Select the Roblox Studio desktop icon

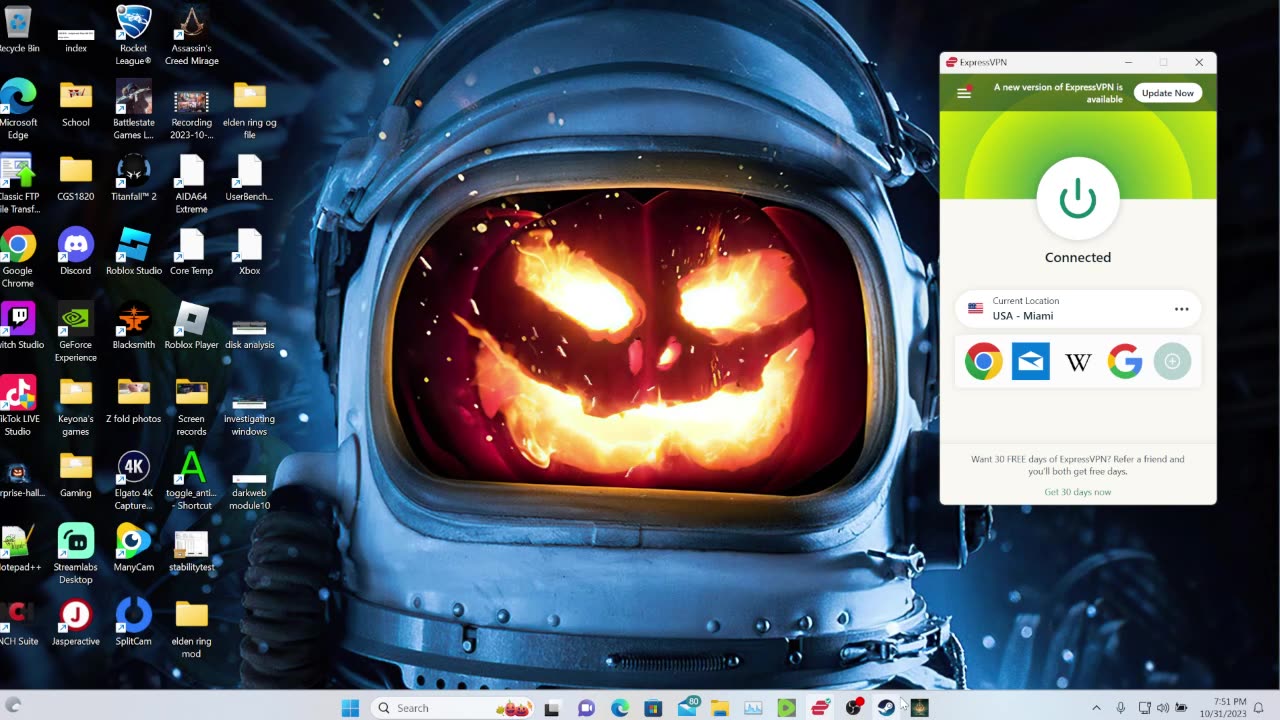tap(133, 251)
